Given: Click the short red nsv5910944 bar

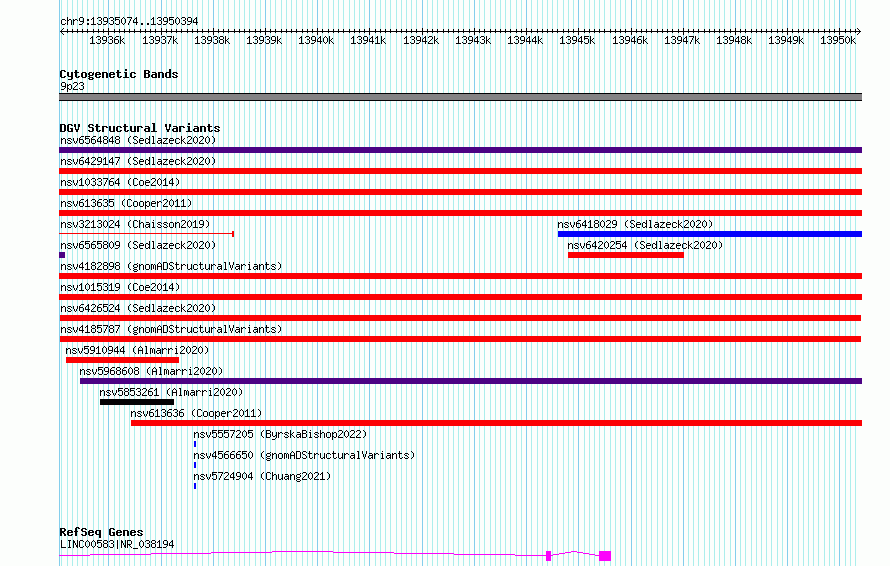Looking at the screenshot, I should coord(123,360).
